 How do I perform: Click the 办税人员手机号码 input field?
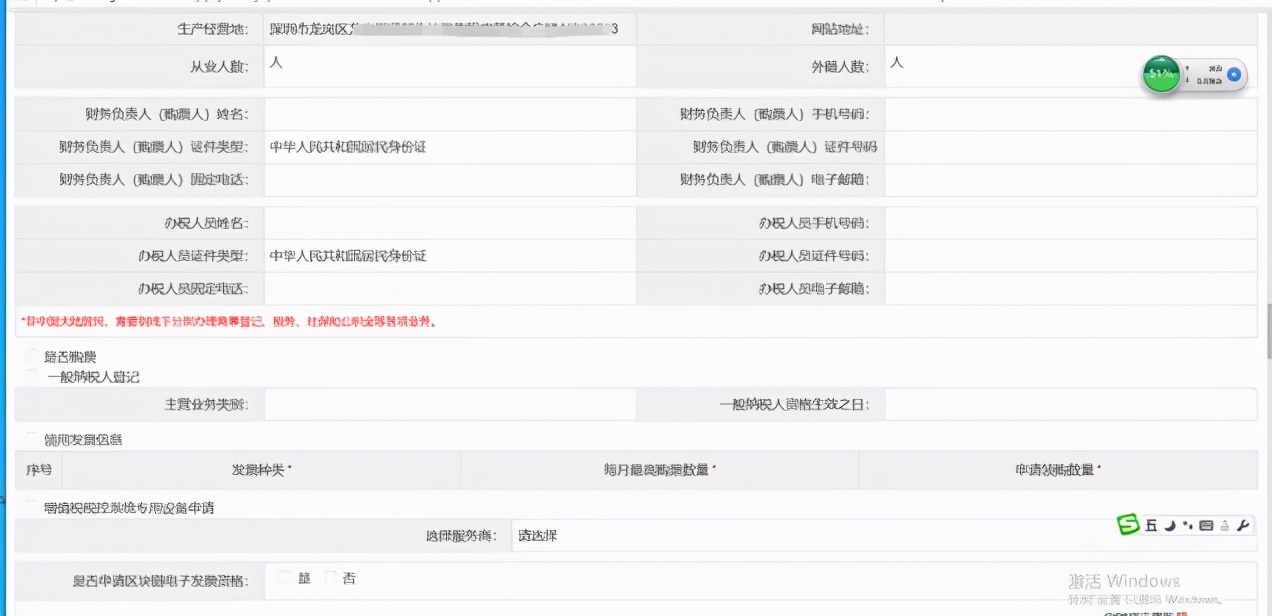coord(1069,223)
